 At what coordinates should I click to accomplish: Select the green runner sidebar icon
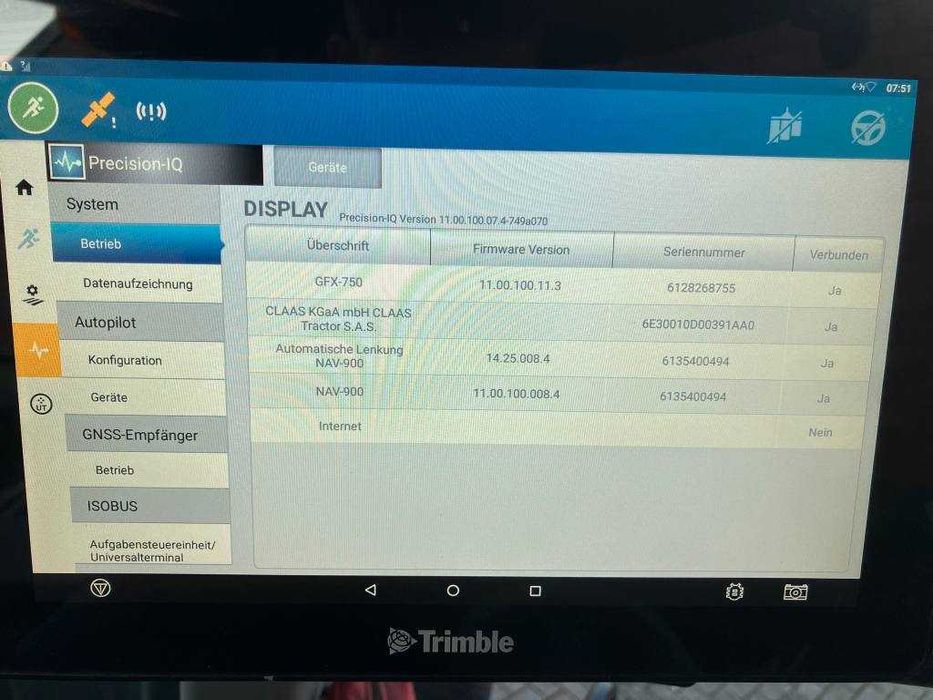tap(28, 239)
